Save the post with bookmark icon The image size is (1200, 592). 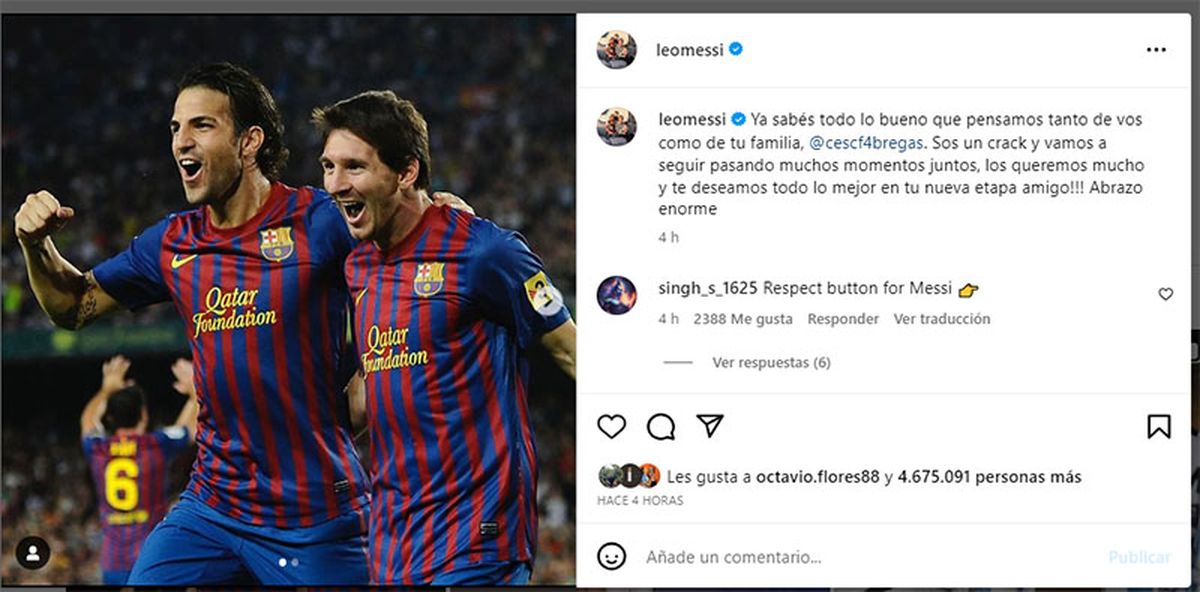point(1158,427)
